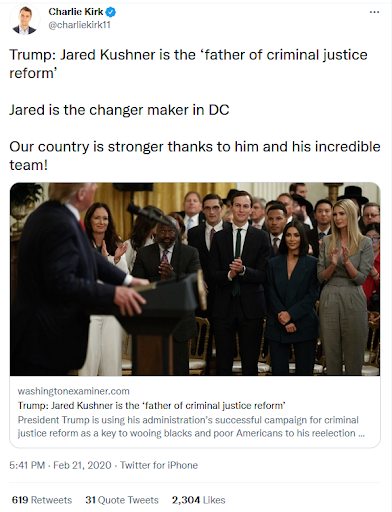
Task: Open the Twitter for iPhone source link
Action: [159, 465]
